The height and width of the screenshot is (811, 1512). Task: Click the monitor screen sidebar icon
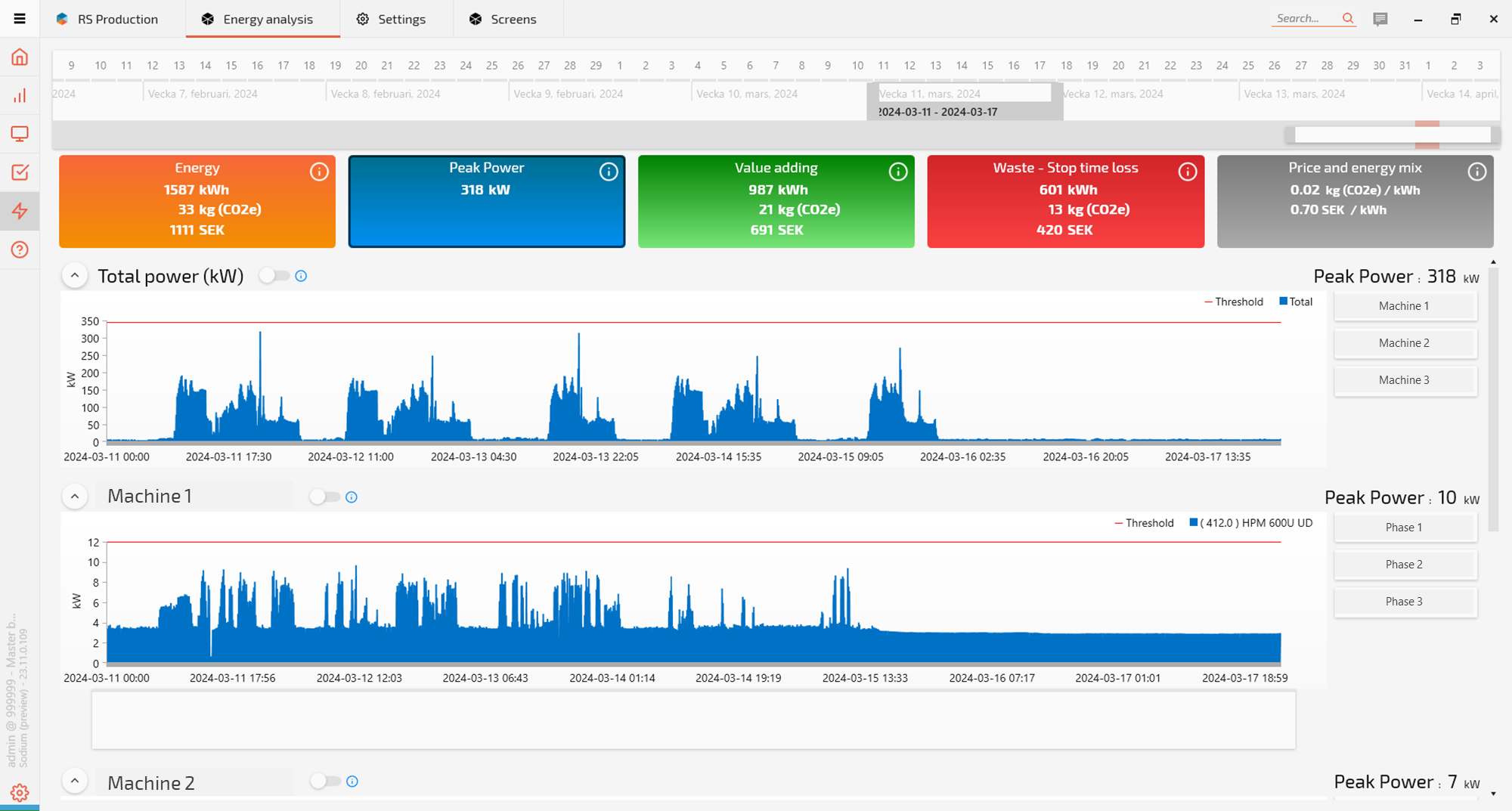pos(20,135)
